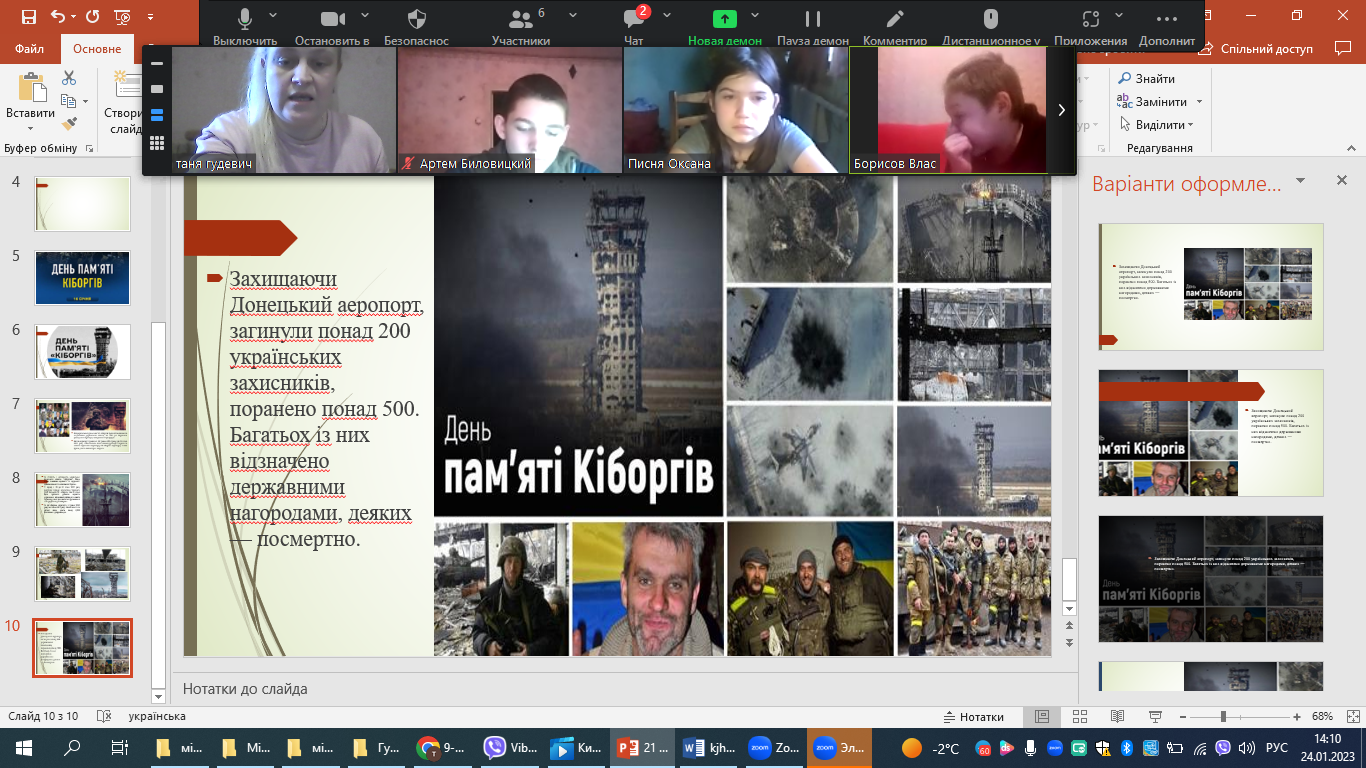Open Zoom Apps menu
The height and width of the screenshot is (768, 1366).
pyautogui.click(x=1090, y=19)
